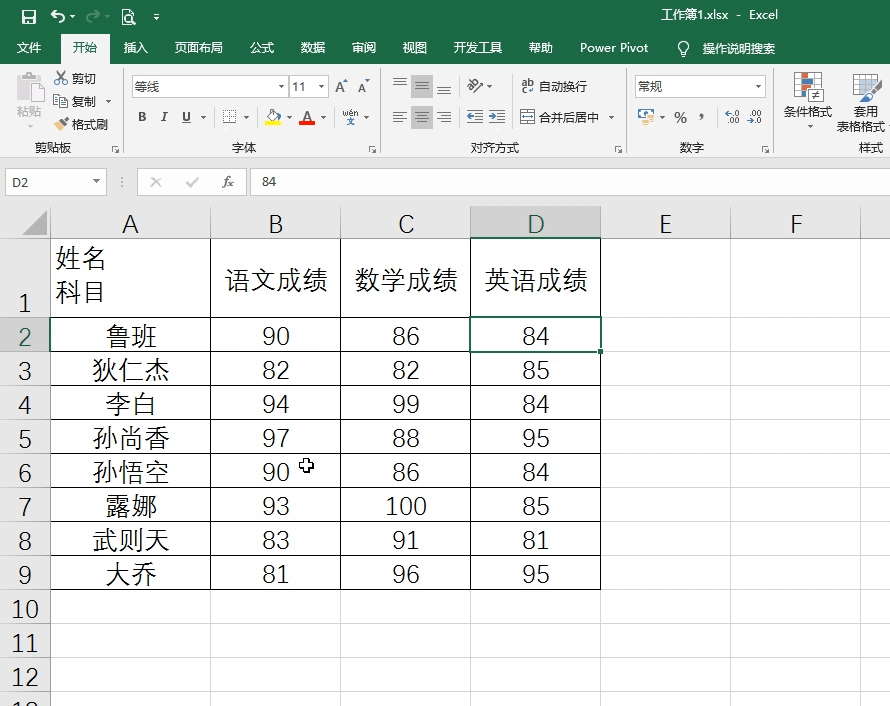Decrease indent icon in alignment group
Screen dimensions: 890x706
(475, 117)
